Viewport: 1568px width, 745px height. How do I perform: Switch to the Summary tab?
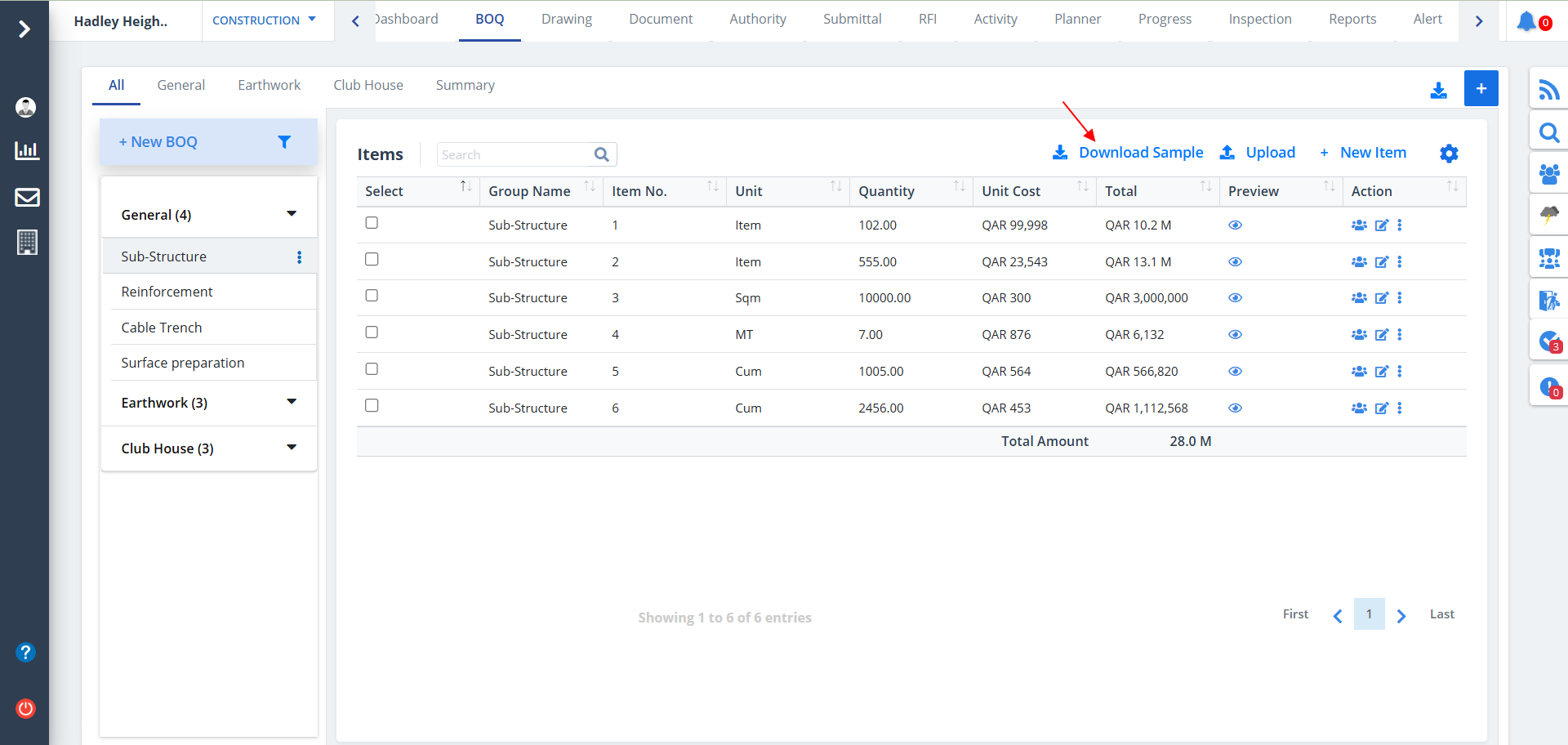coord(465,86)
